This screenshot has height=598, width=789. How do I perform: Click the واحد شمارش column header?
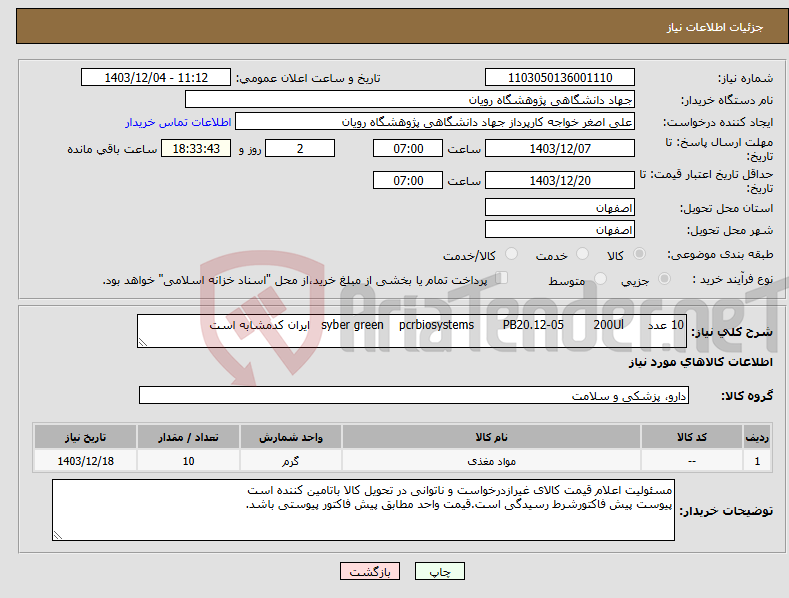coord(291,437)
